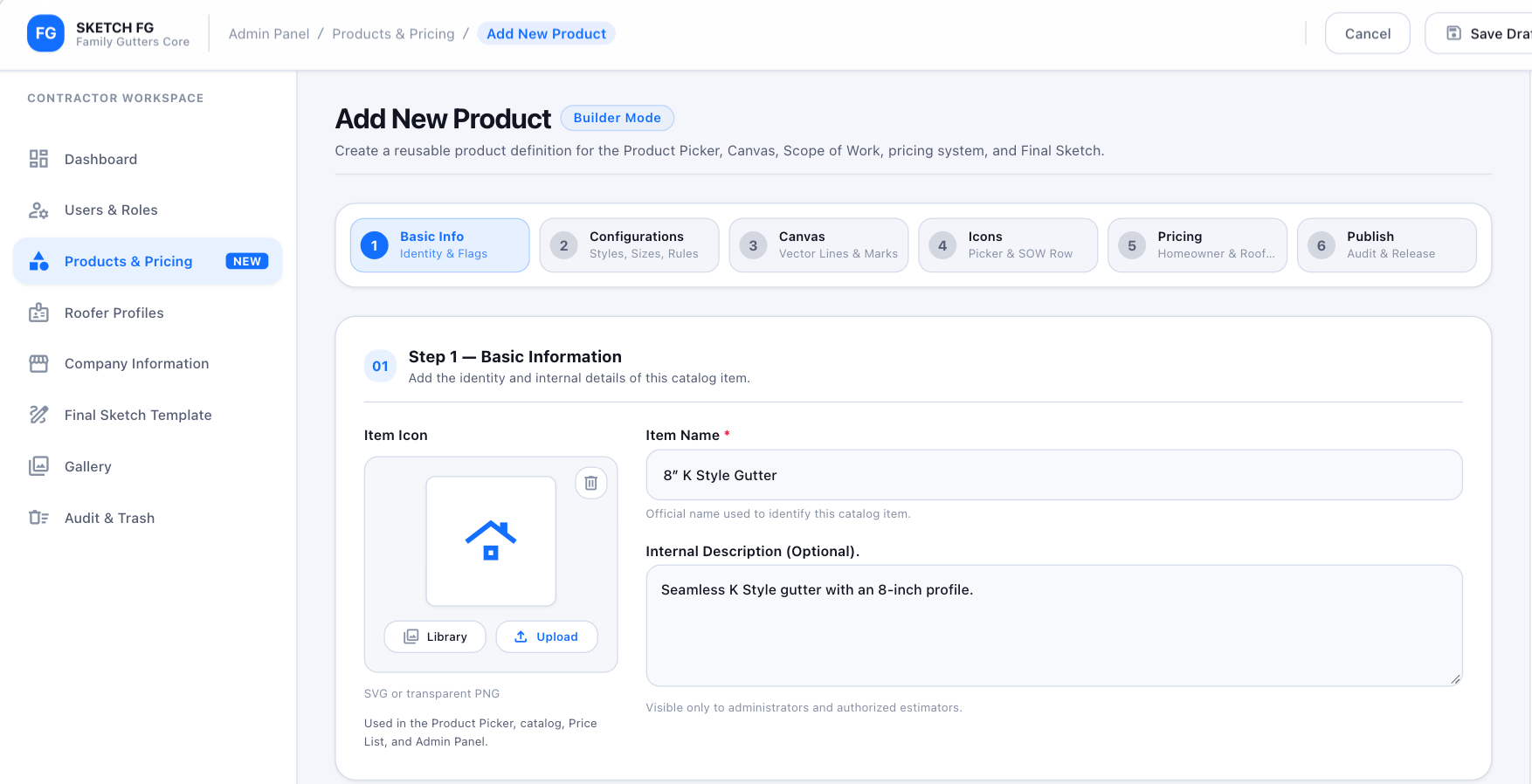This screenshot has height=784, width=1532.
Task: Open the Icons step tab
Action: [1008, 245]
